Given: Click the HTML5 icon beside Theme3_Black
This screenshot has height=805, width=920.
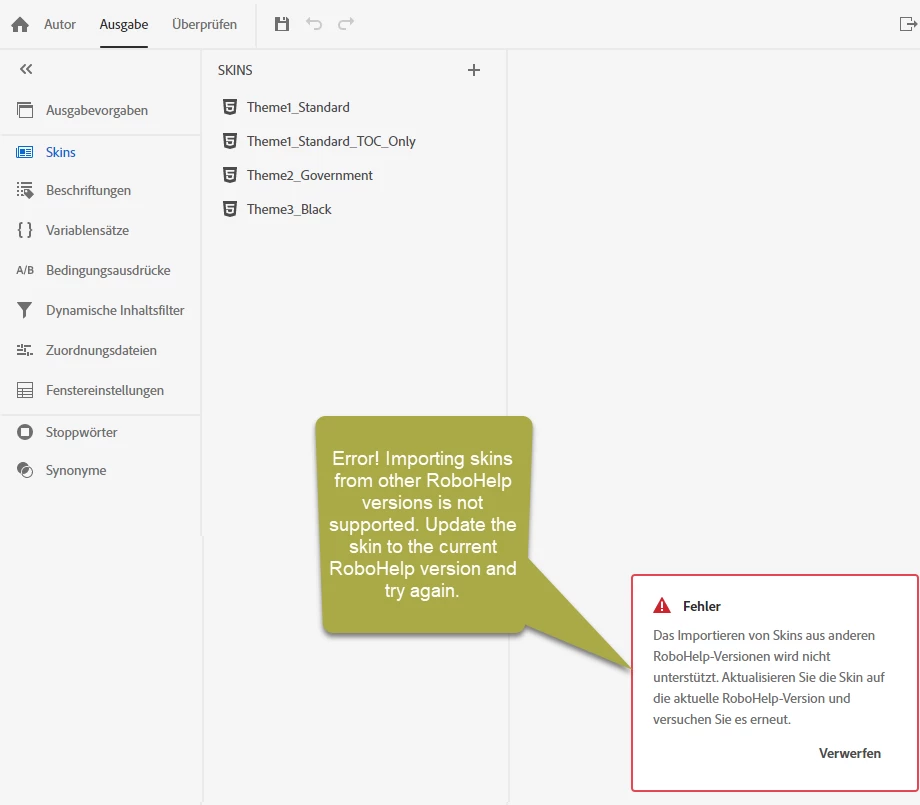Looking at the screenshot, I should point(230,209).
